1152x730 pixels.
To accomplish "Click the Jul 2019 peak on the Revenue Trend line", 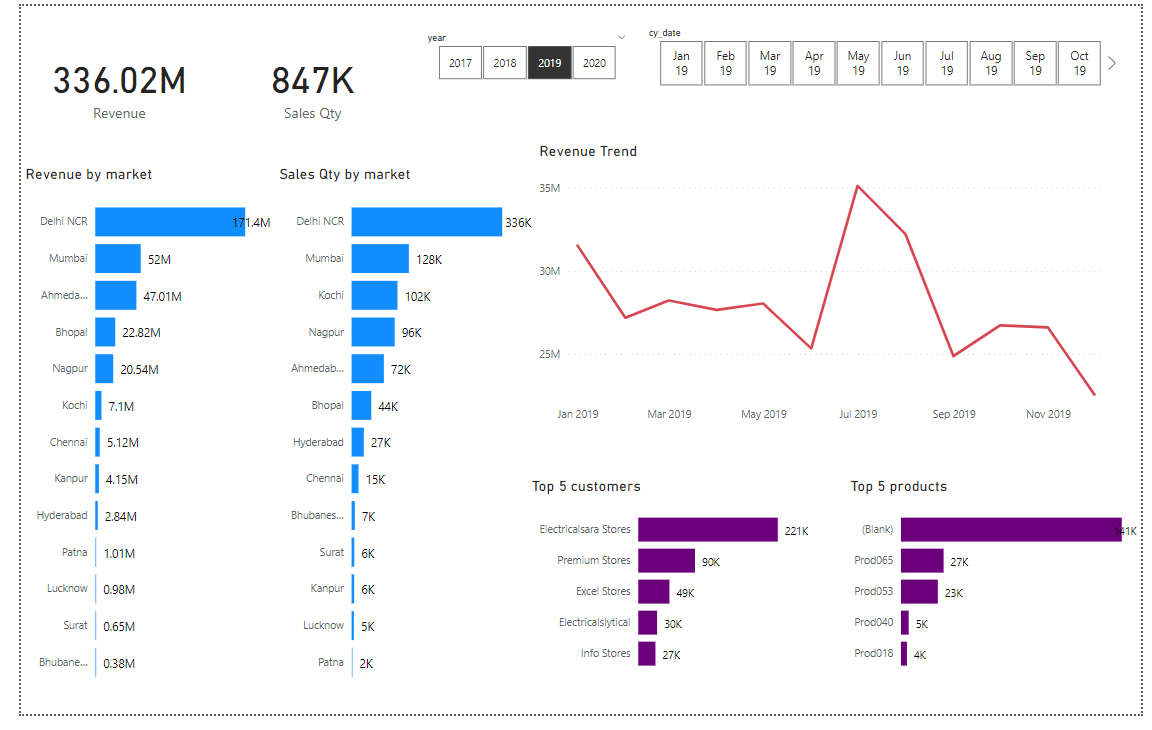I will coord(857,187).
